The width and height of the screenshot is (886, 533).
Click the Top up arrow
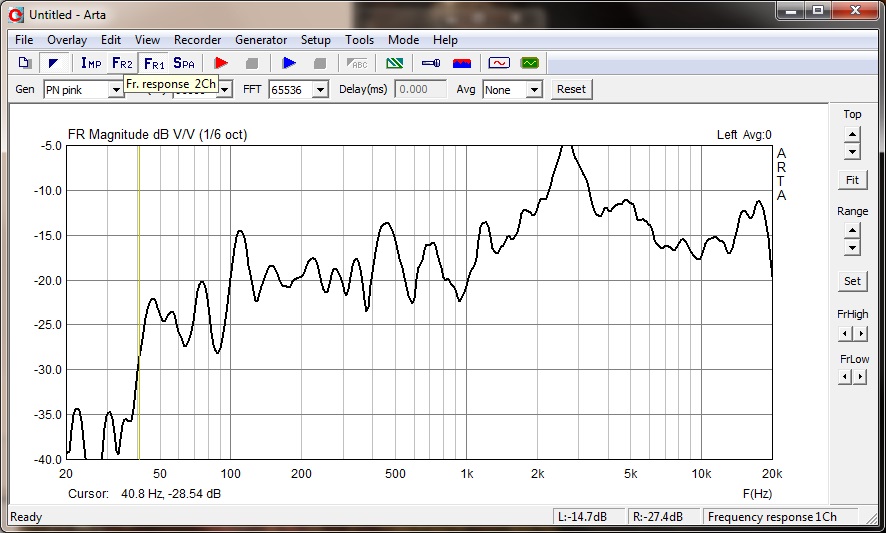click(852, 135)
